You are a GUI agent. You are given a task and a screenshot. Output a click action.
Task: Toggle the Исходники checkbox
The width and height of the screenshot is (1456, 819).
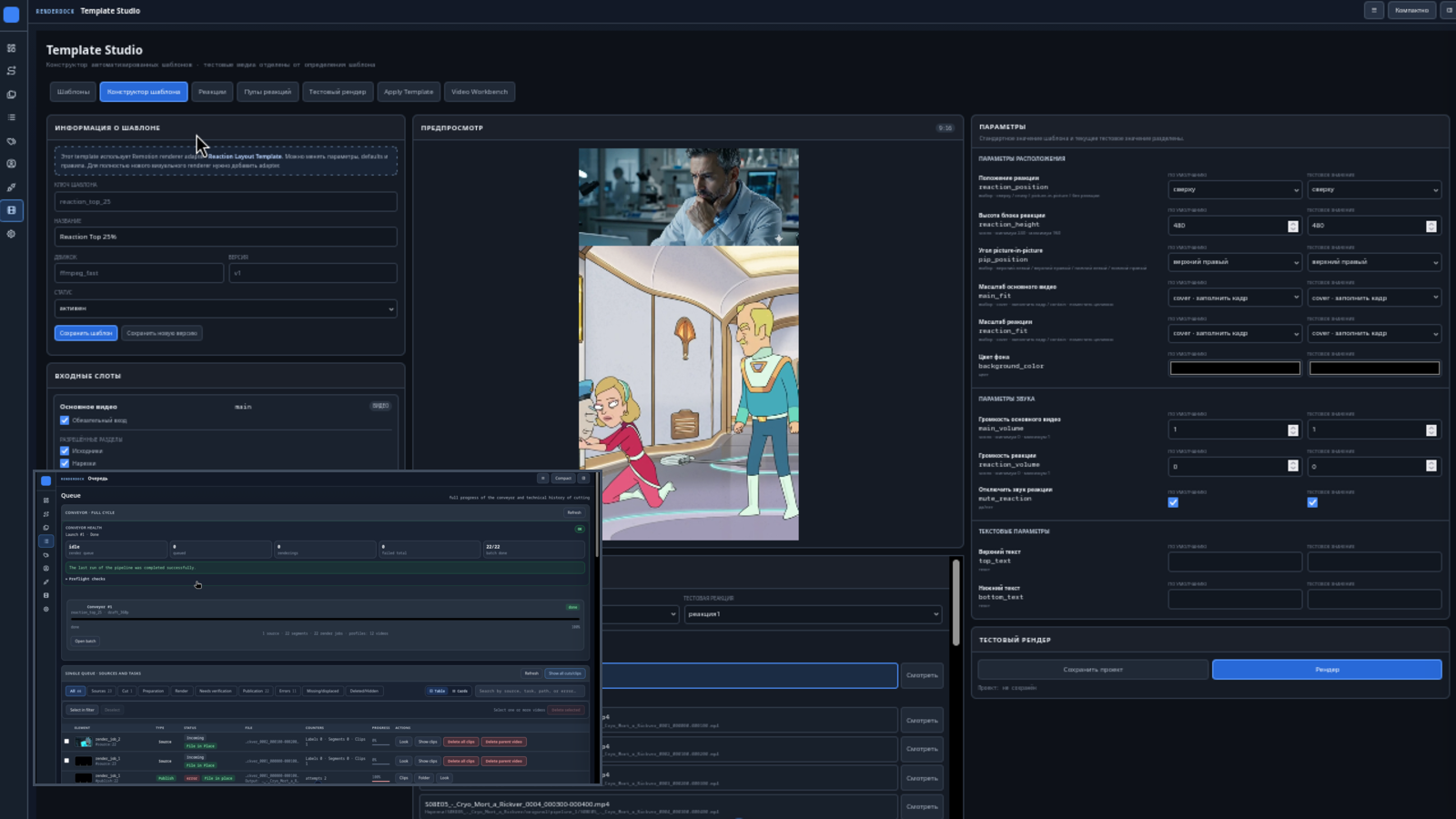click(x=65, y=450)
